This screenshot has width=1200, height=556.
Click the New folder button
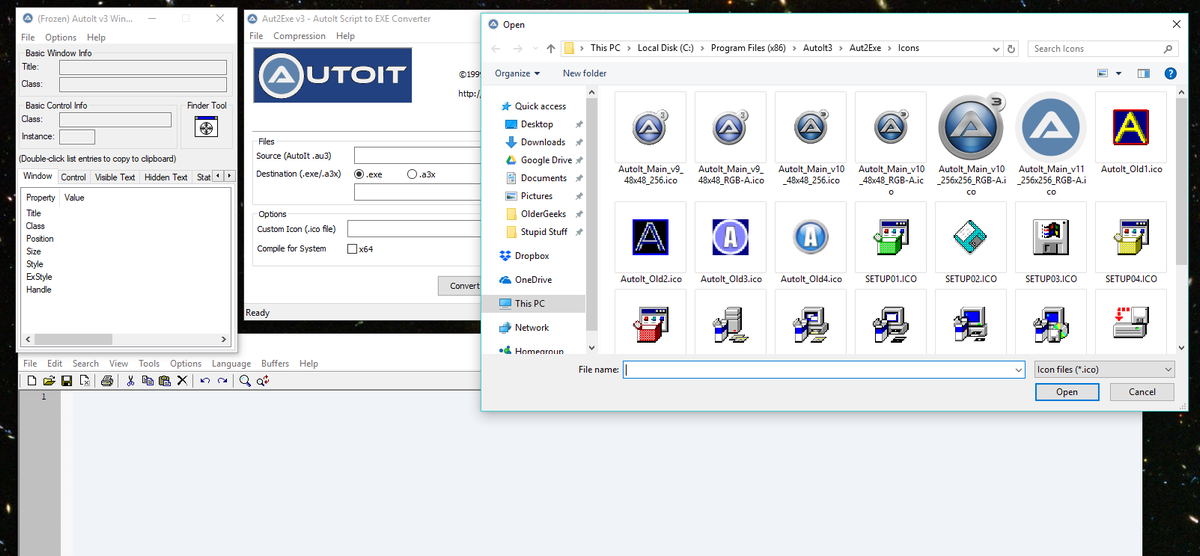click(x=585, y=73)
